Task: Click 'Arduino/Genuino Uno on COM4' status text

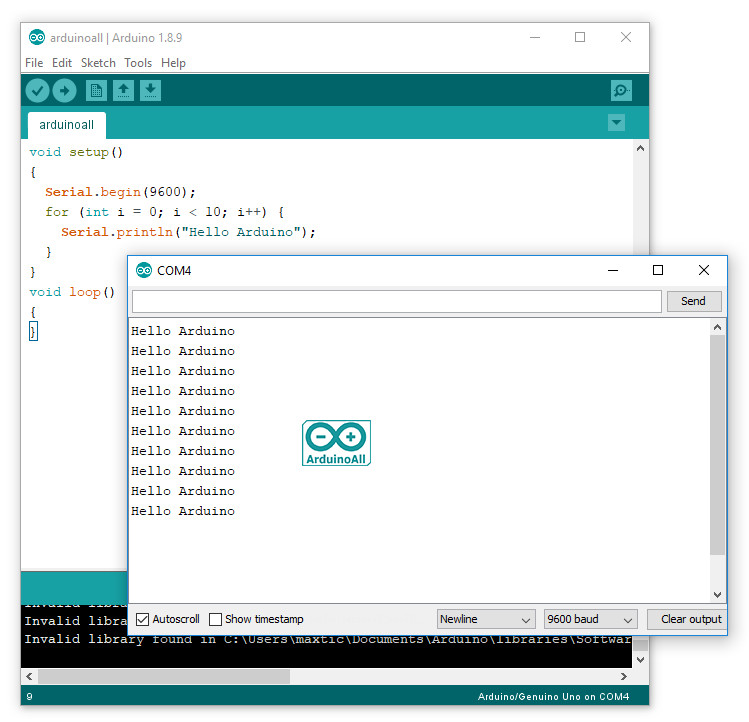Action: pyautogui.click(x=553, y=697)
